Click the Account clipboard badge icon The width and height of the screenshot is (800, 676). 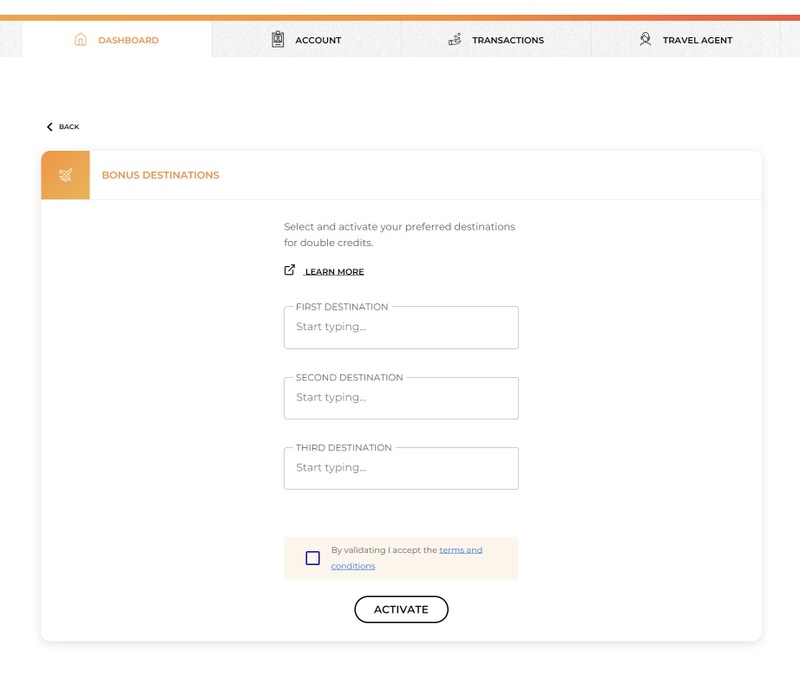coord(278,39)
